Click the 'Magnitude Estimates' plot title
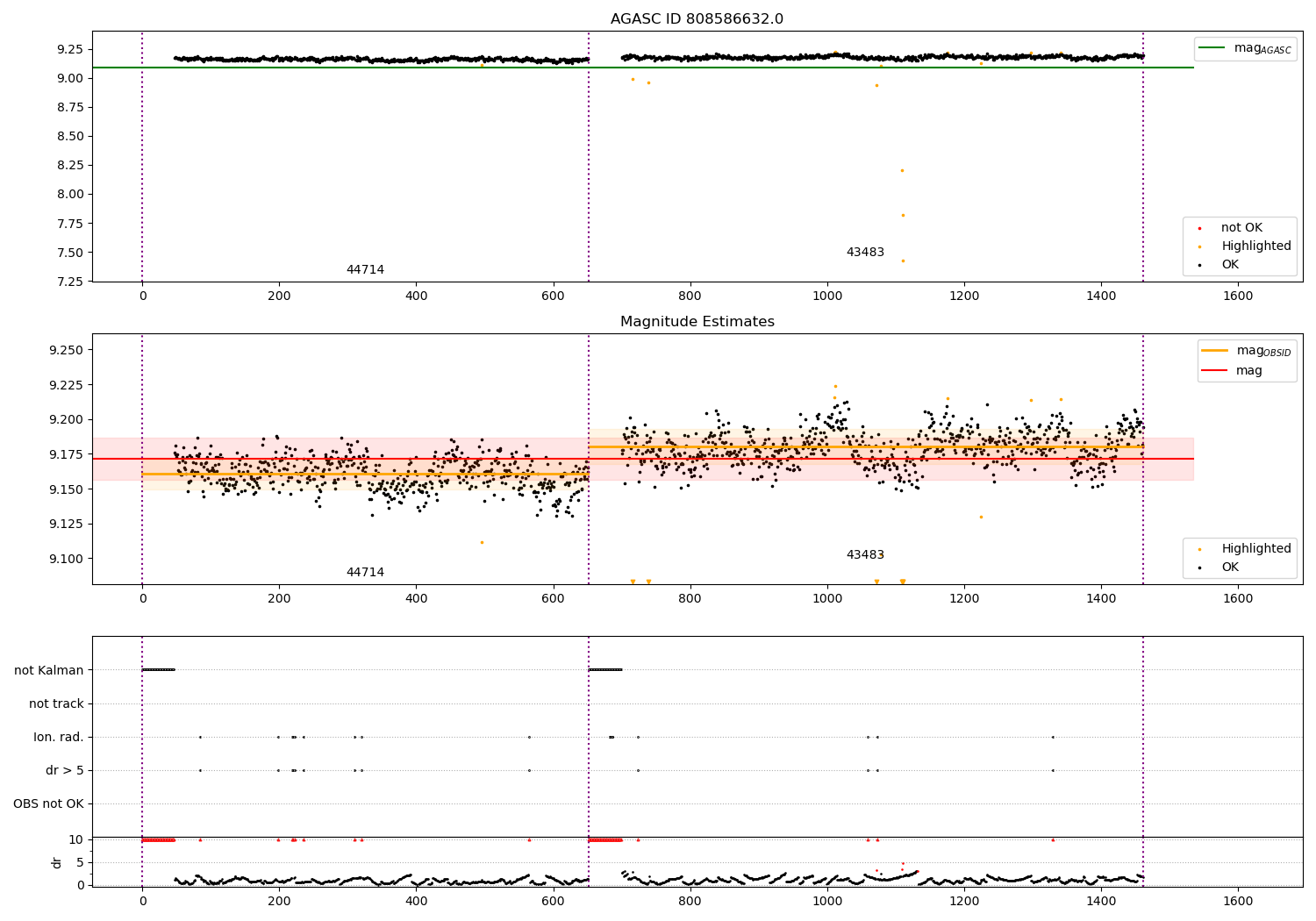The width and height of the screenshot is (1316, 921). click(x=697, y=322)
